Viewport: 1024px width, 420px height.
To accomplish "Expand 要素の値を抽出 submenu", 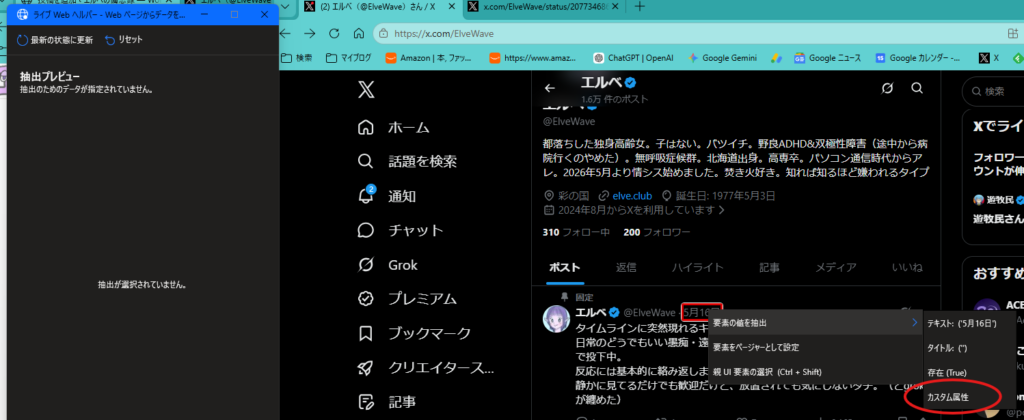I will coord(815,323).
